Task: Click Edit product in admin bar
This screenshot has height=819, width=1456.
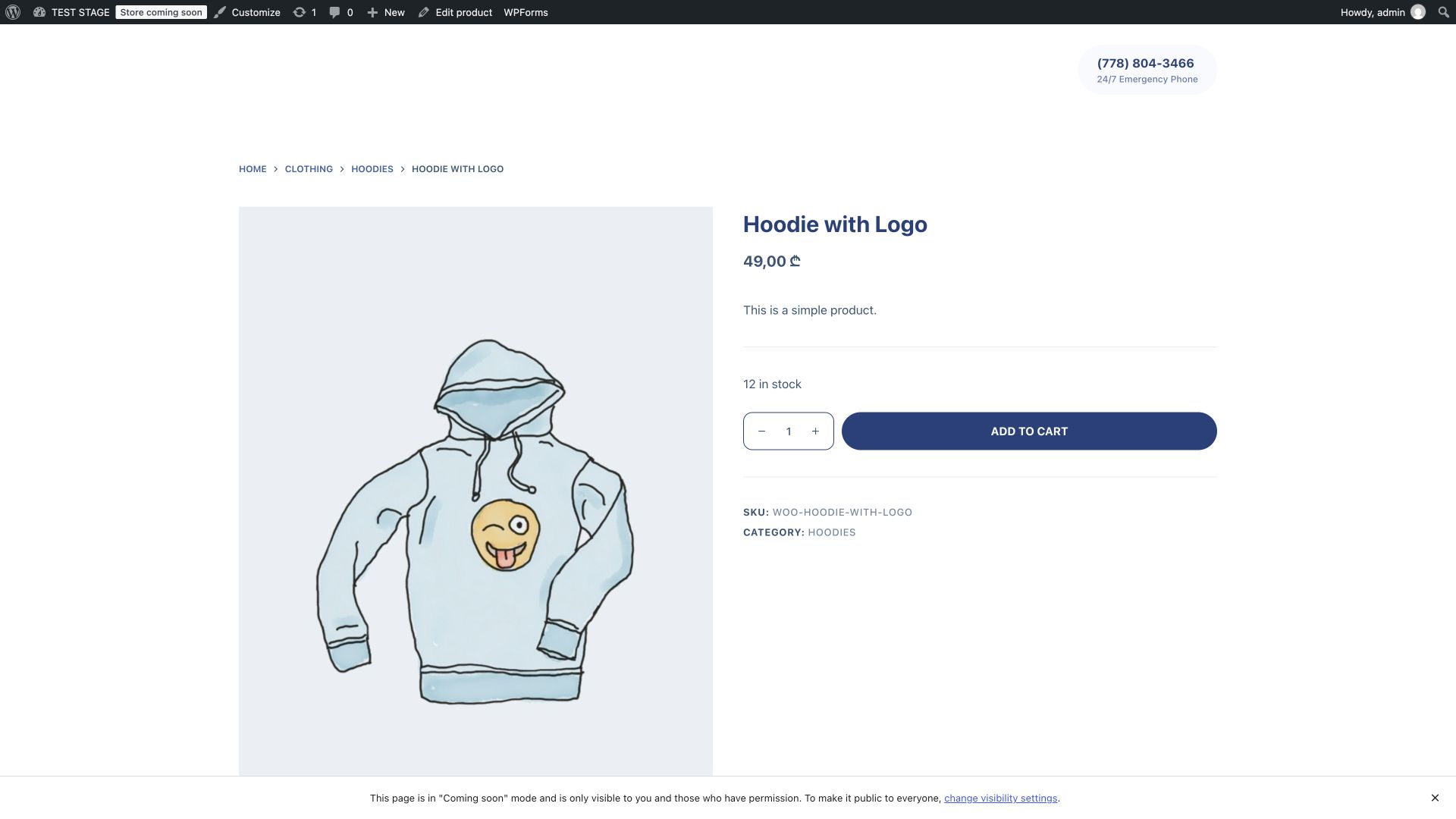Action: (455, 12)
